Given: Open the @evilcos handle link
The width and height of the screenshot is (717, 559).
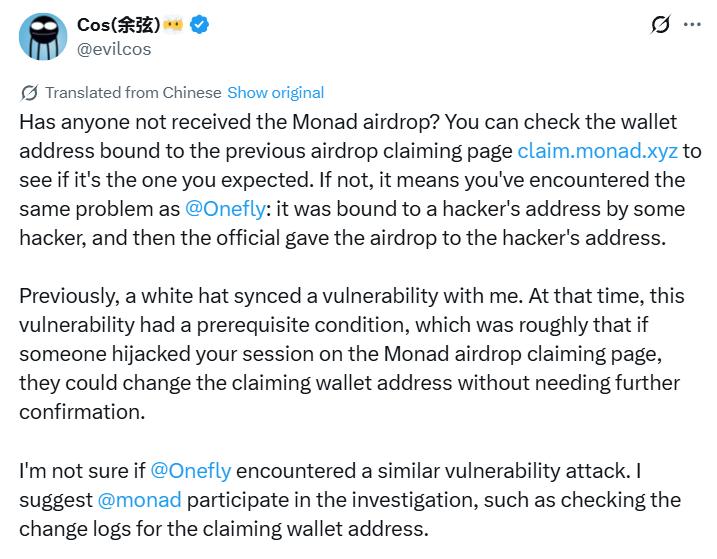Looking at the screenshot, I should click(x=115, y=48).
